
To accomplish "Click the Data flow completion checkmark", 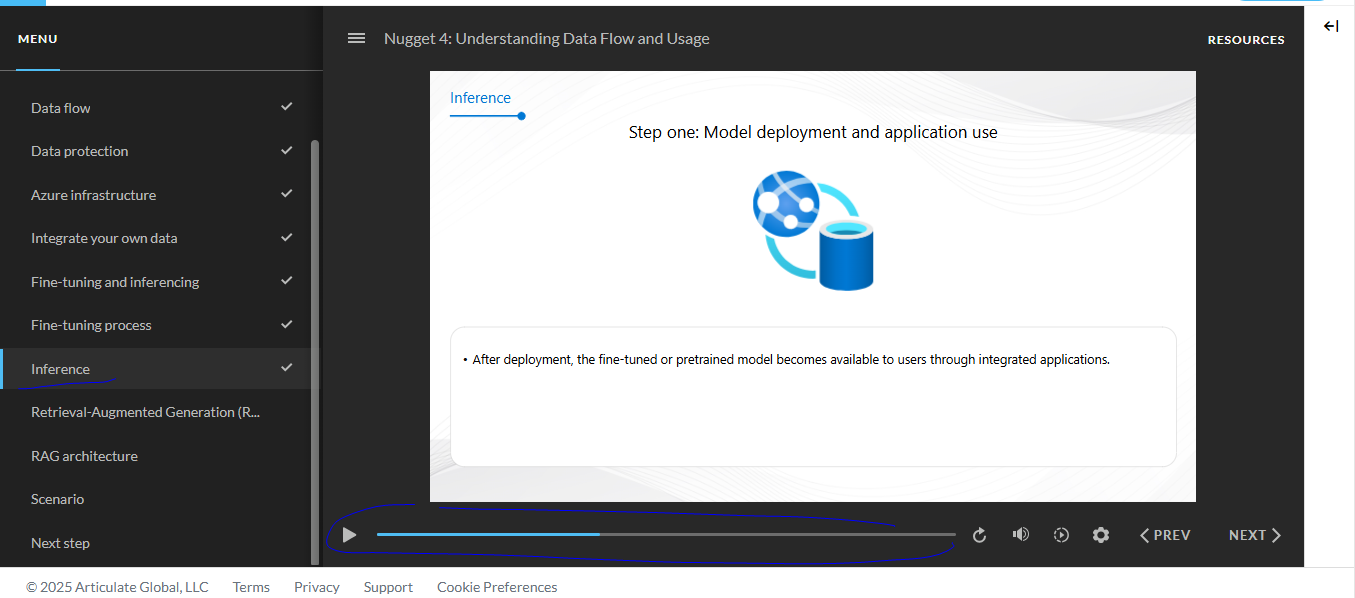I will (x=287, y=106).
